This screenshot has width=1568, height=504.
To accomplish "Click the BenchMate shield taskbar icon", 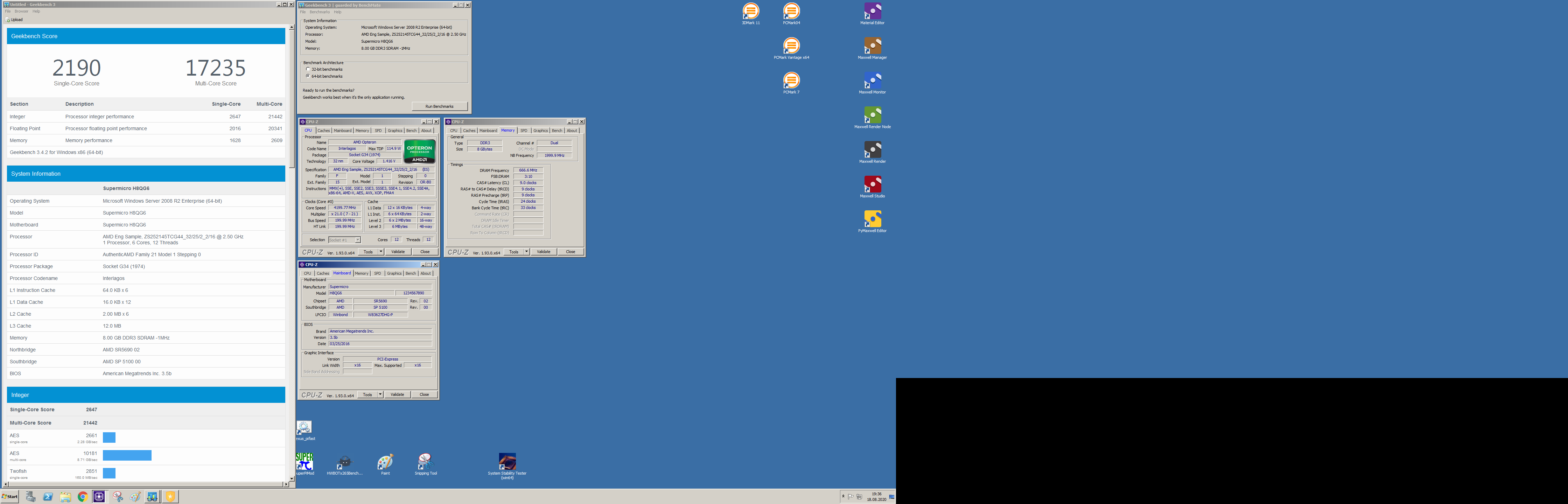I will click(170, 497).
